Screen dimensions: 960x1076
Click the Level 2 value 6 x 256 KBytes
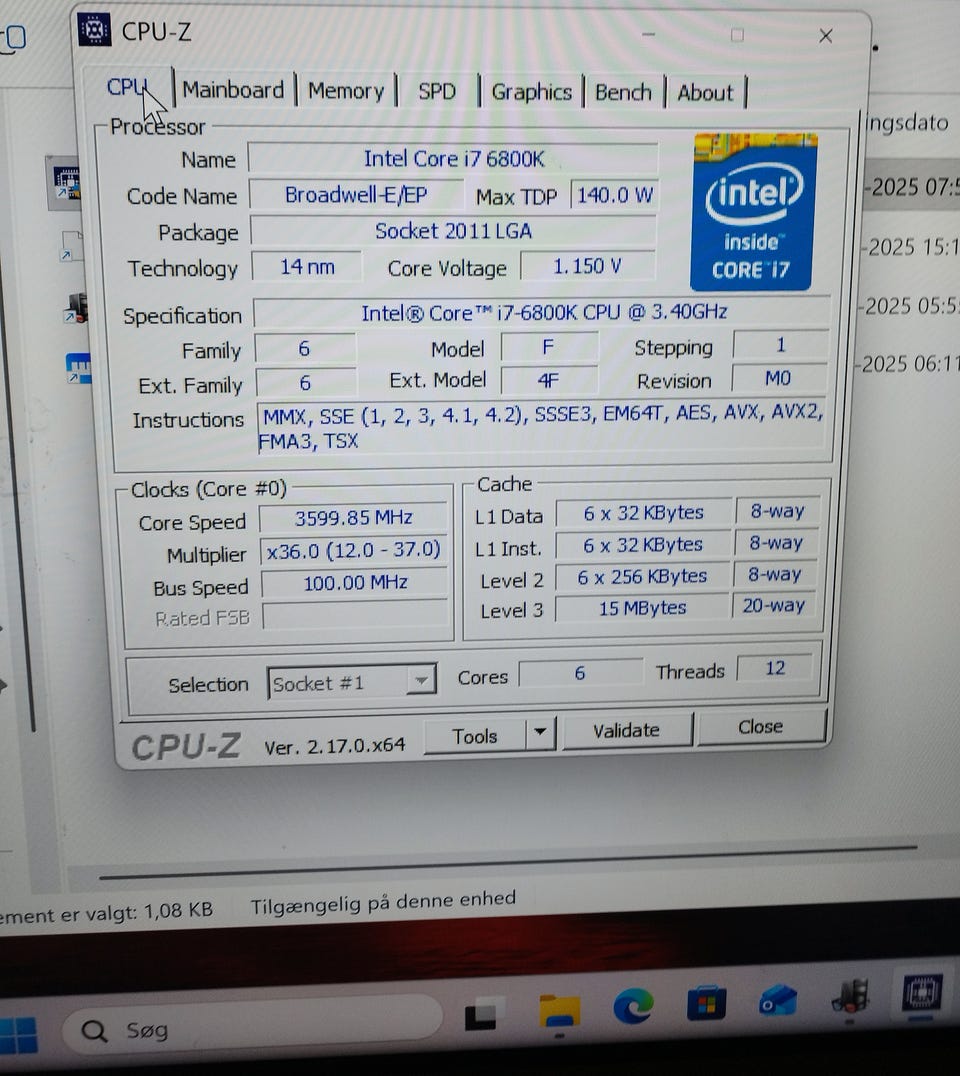pos(642,576)
